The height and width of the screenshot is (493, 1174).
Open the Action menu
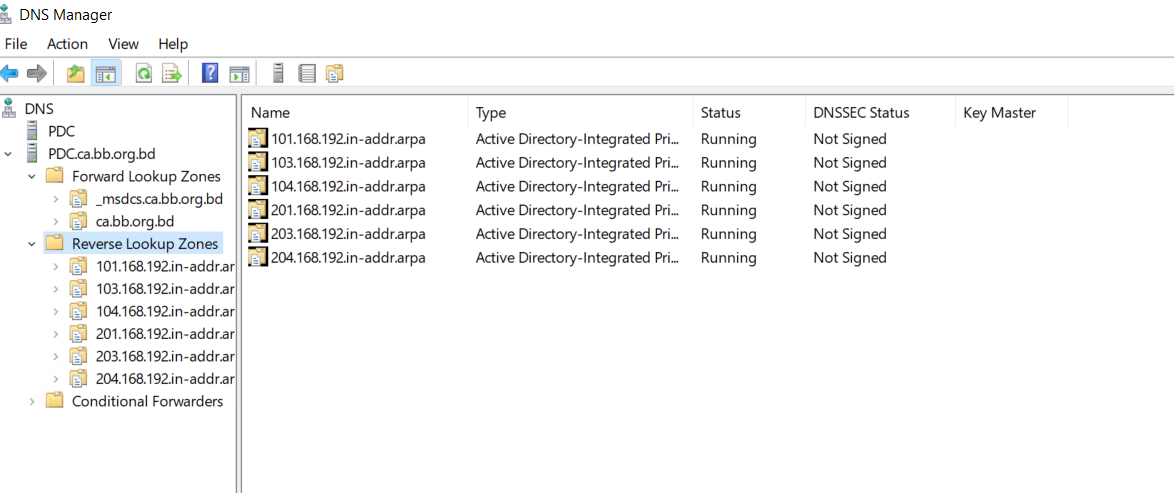click(x=67, y=44)
